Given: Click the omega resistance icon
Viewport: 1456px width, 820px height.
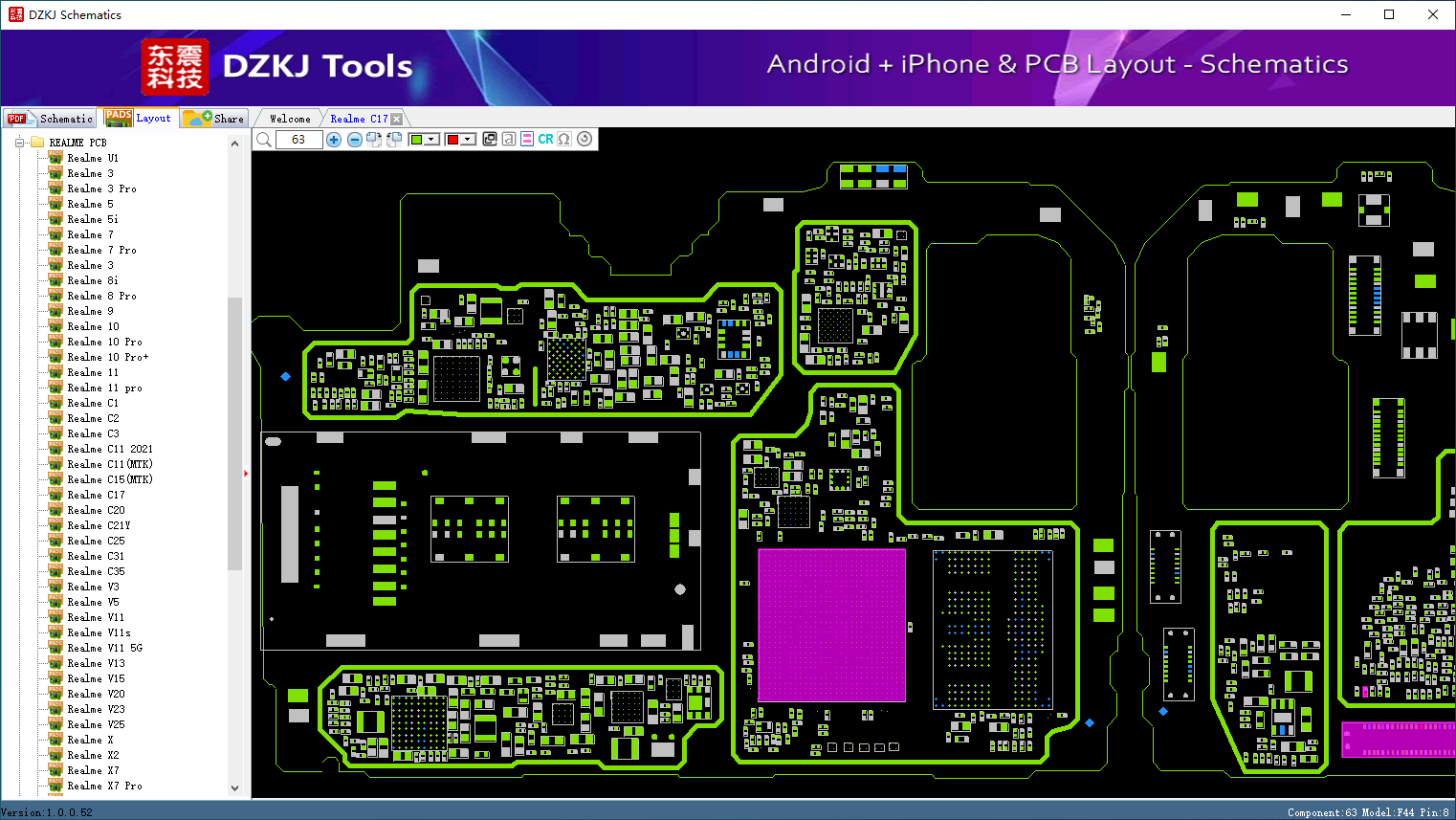Looking at the screenshot, I should pyautogui.click(x=564, y=139).
